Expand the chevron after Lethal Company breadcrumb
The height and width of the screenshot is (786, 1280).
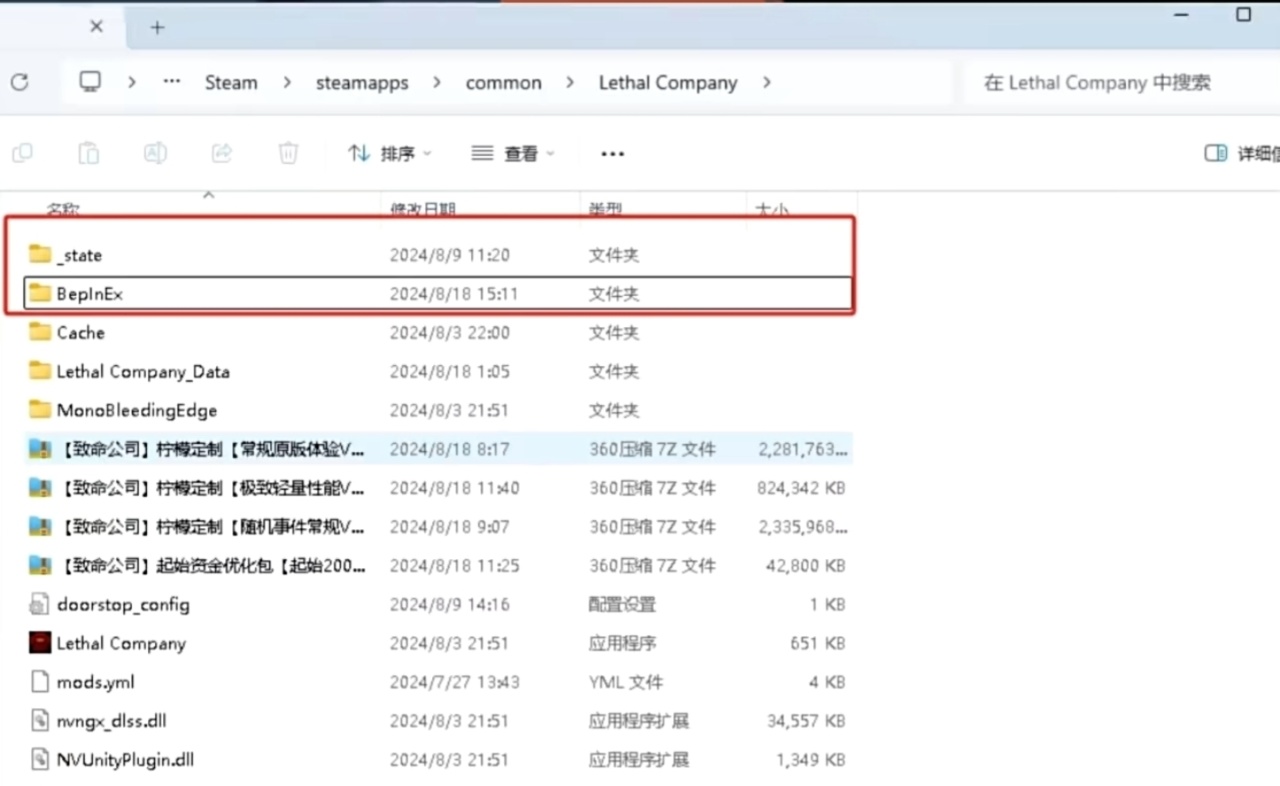pos(766,82)
